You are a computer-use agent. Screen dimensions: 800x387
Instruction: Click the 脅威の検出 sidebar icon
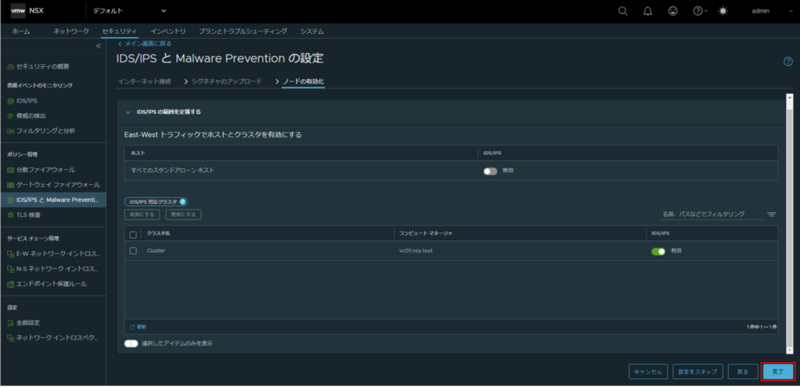pos(10,116)
